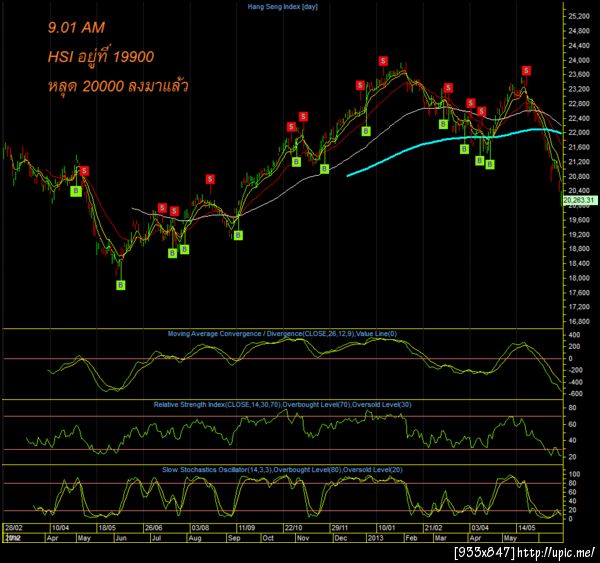Click the 400 value on the MACD axis

coord(574,335)
